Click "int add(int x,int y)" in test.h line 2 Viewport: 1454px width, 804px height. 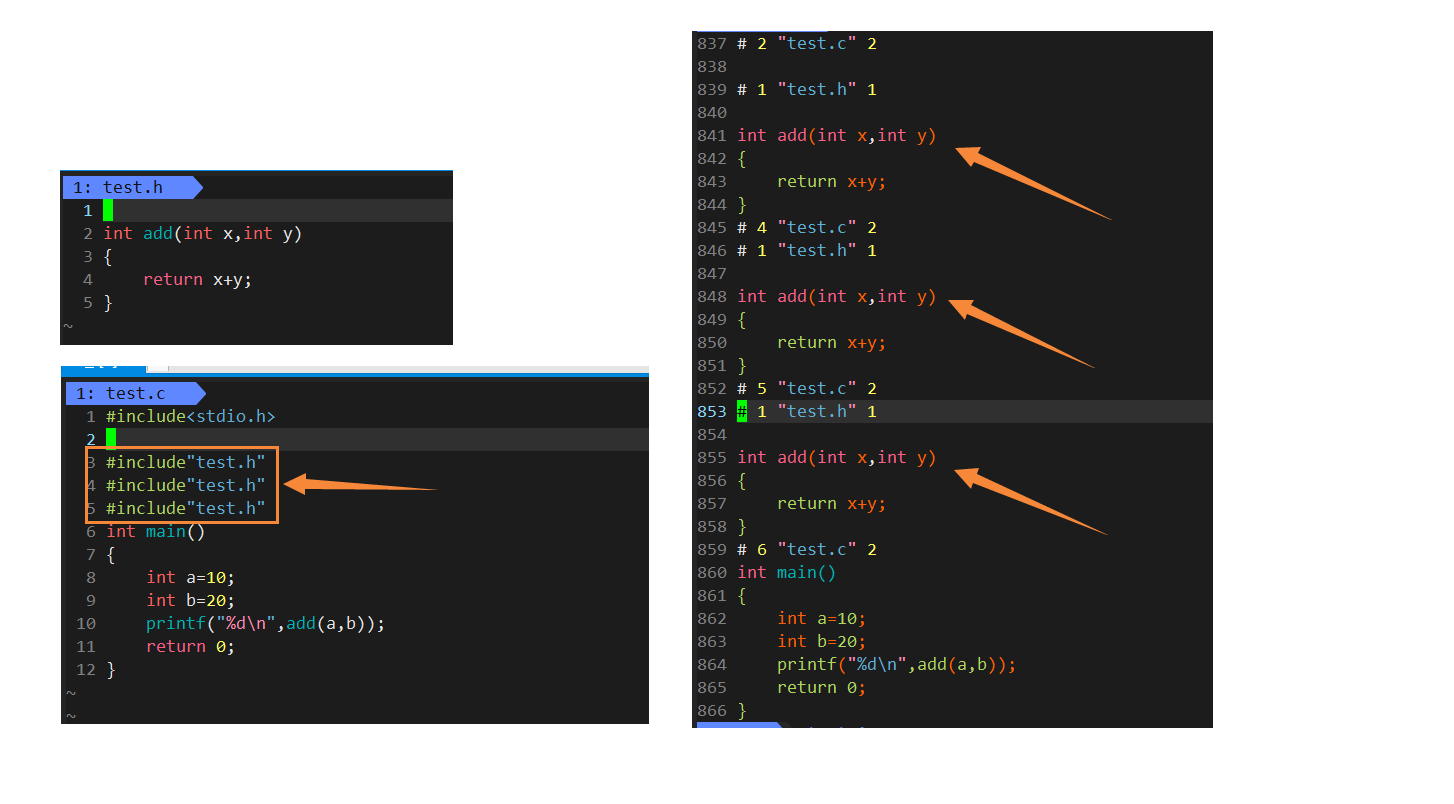pyautogui.click(x=202, y=233)
